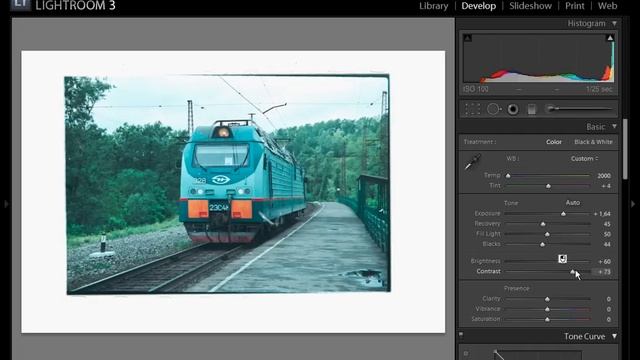640x360 pixels.
Task: Collapse the Tone Curve panel
Action: point(614,336)
